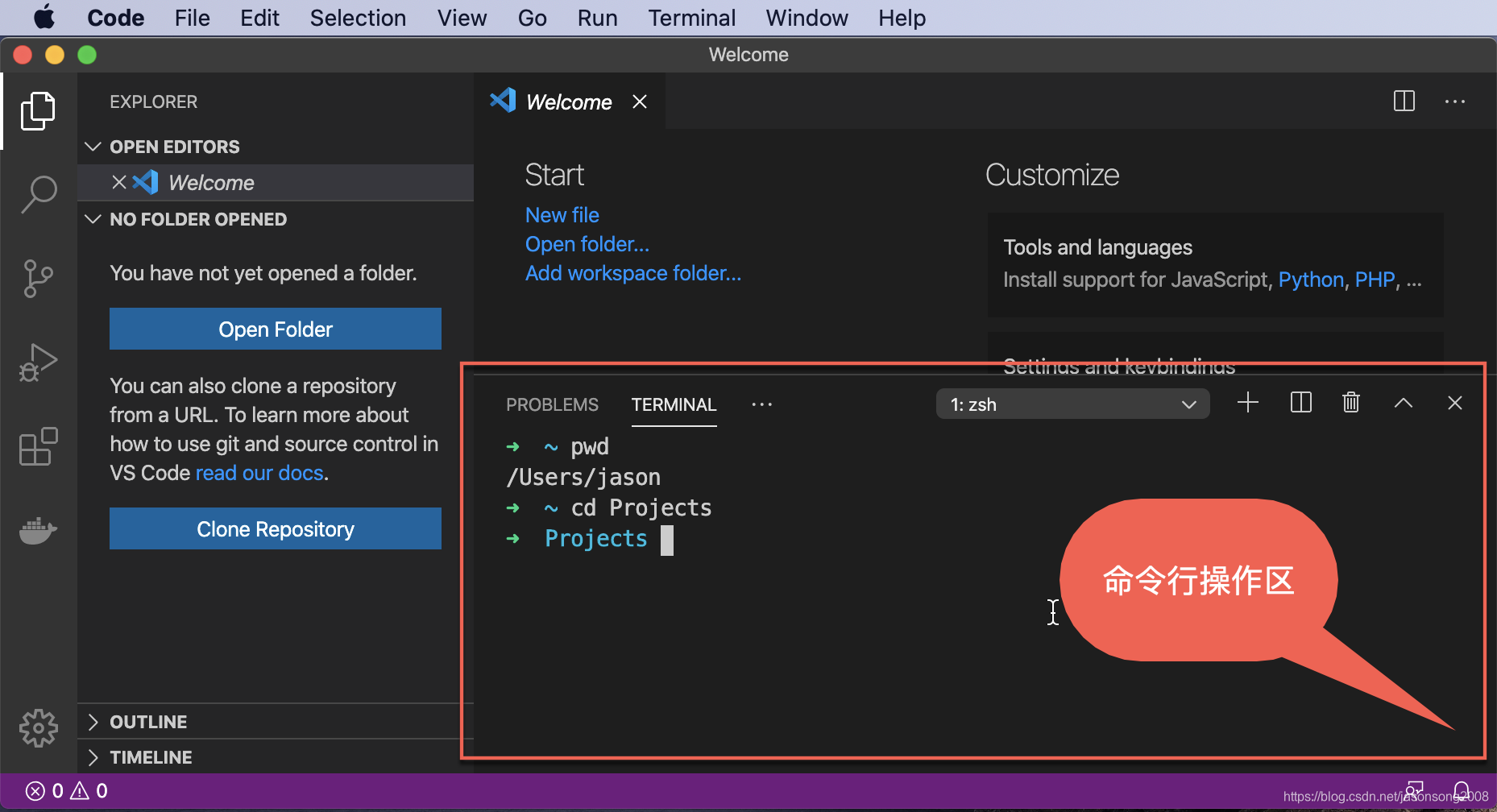The height and width of the screenshot is (812, 1497).
Task: Open the Selection menu
Action: (358, 18)
